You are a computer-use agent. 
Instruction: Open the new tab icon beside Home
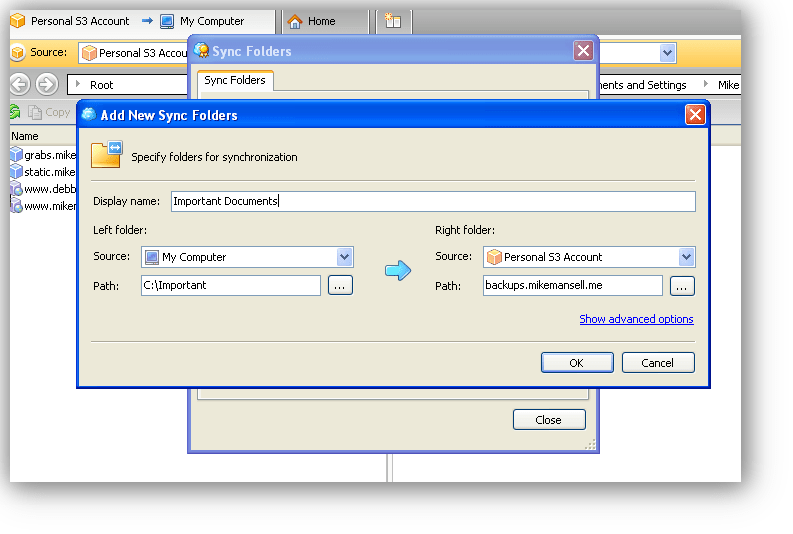tap(393, 21)
